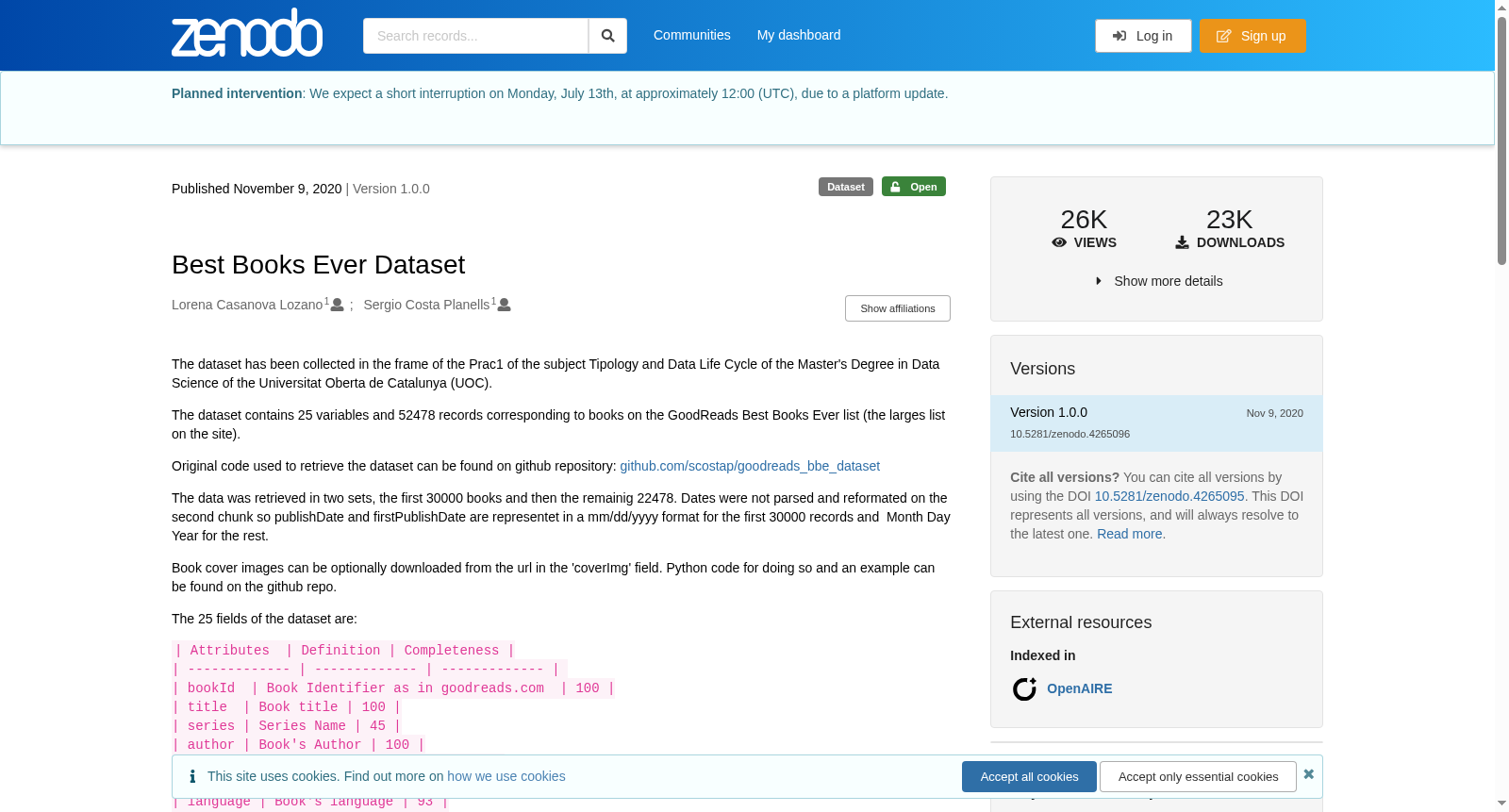Select Version 1.0.0 in Versions list
This screenshot has height=812, width=1509.
pos(1156,423)
